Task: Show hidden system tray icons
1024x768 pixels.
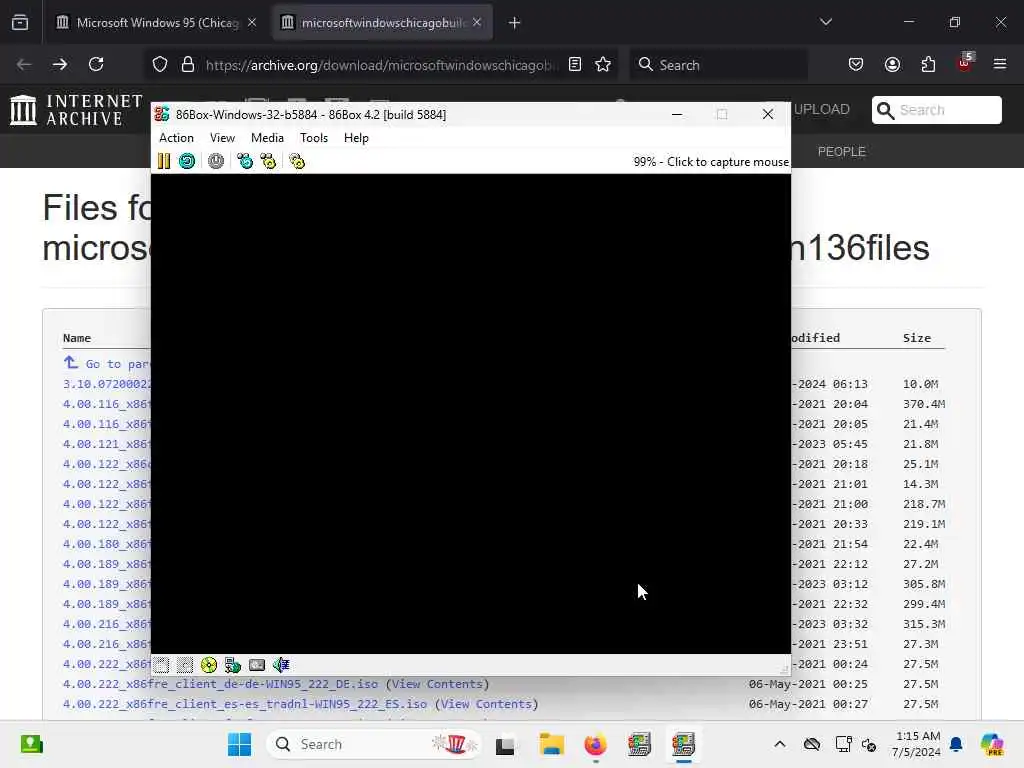Action: tap(780, 744)
